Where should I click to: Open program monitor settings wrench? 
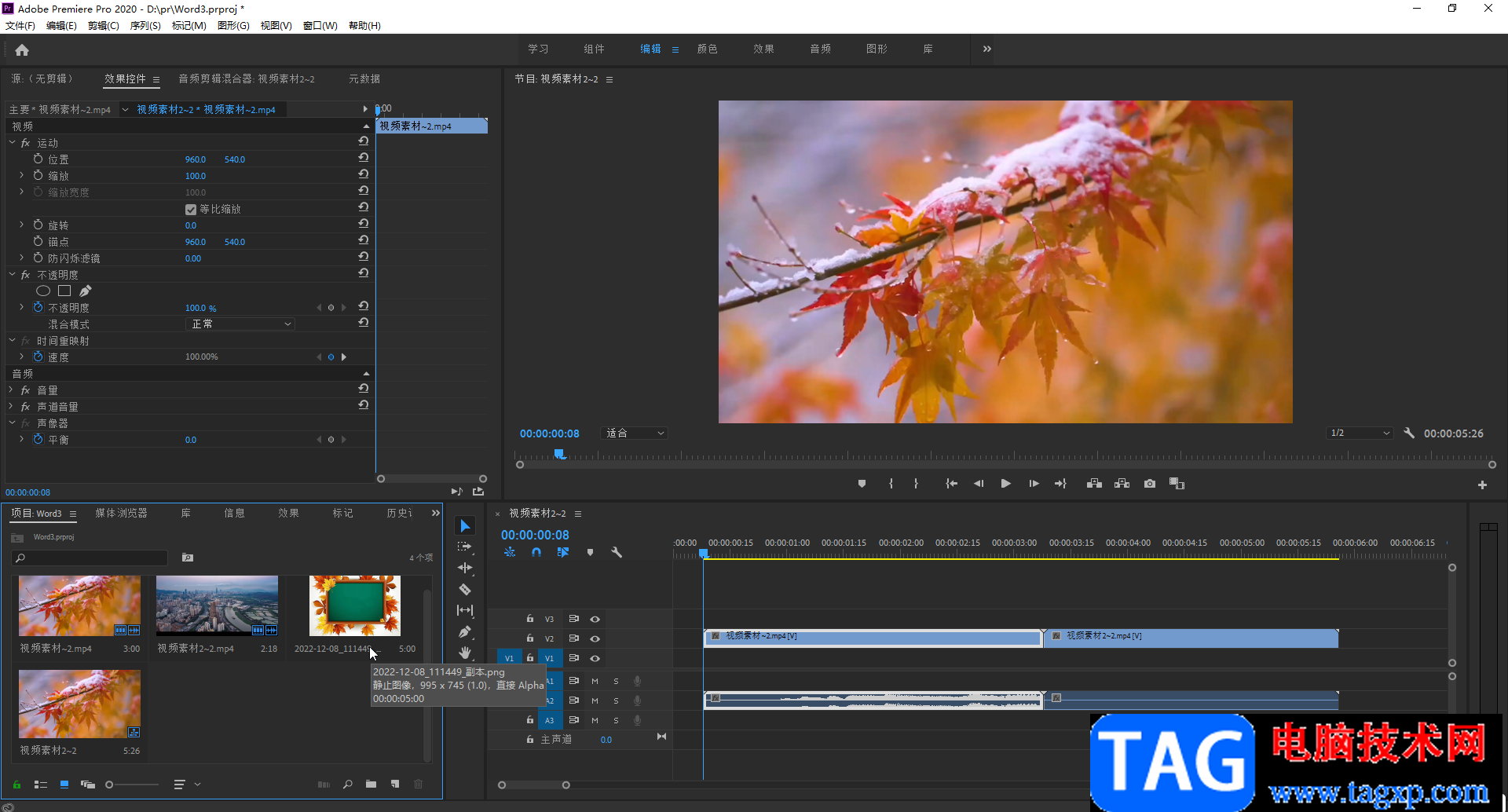1409,433
